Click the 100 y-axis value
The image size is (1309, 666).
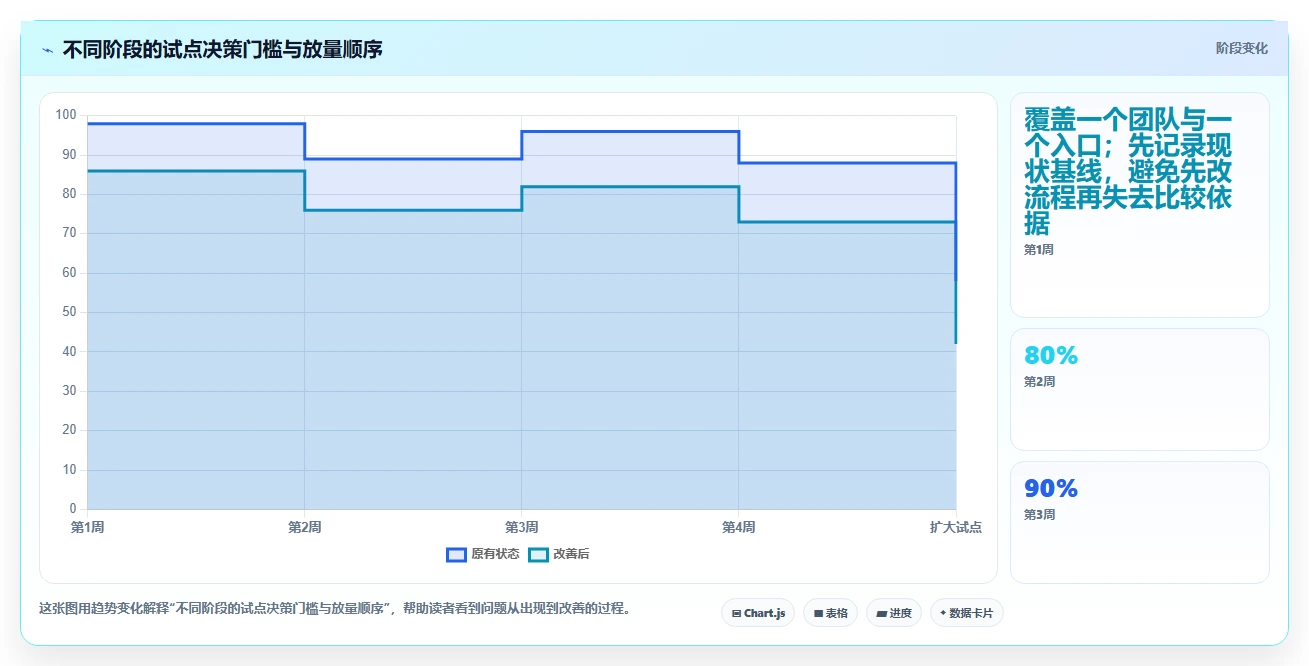pyautogui.click(x=66, y=115)
